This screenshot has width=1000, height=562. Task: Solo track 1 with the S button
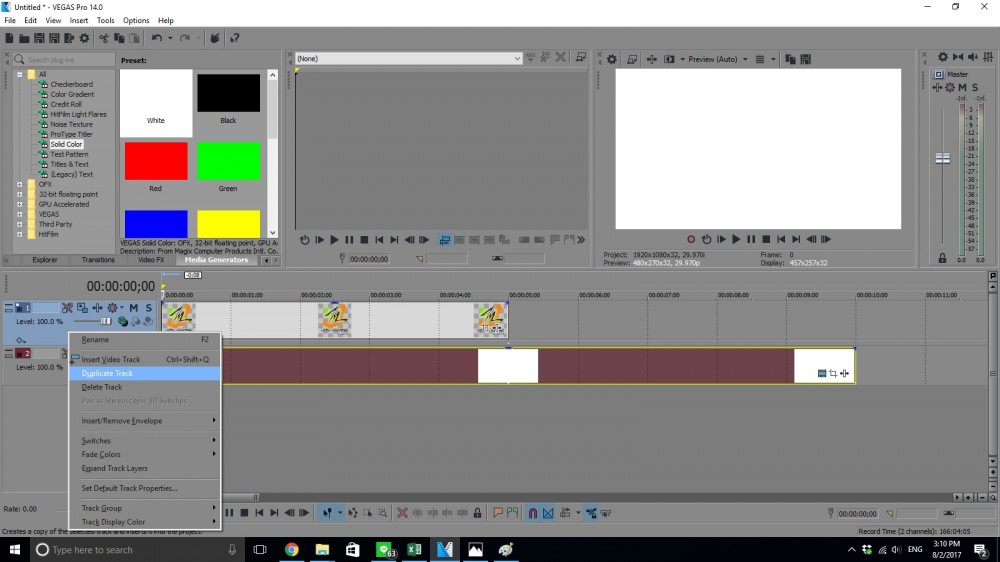tap(149, 308)
